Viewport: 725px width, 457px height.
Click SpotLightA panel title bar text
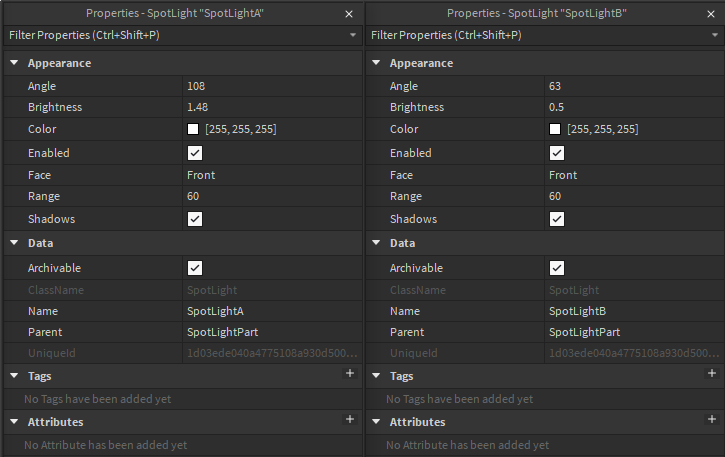[175, 13]
